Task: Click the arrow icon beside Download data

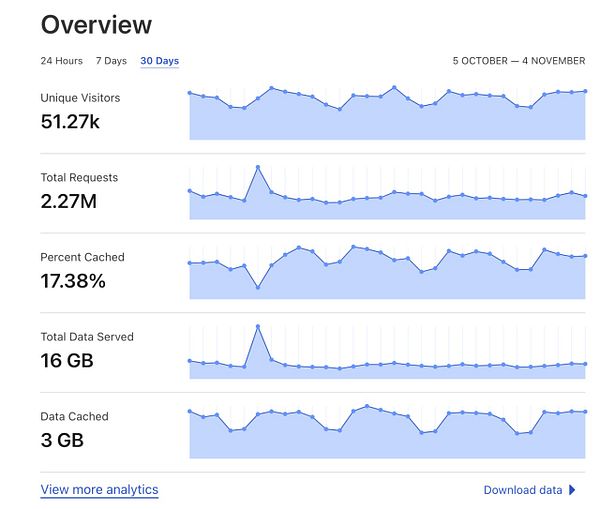Action: pyautogui.click(x=572, y=490)
